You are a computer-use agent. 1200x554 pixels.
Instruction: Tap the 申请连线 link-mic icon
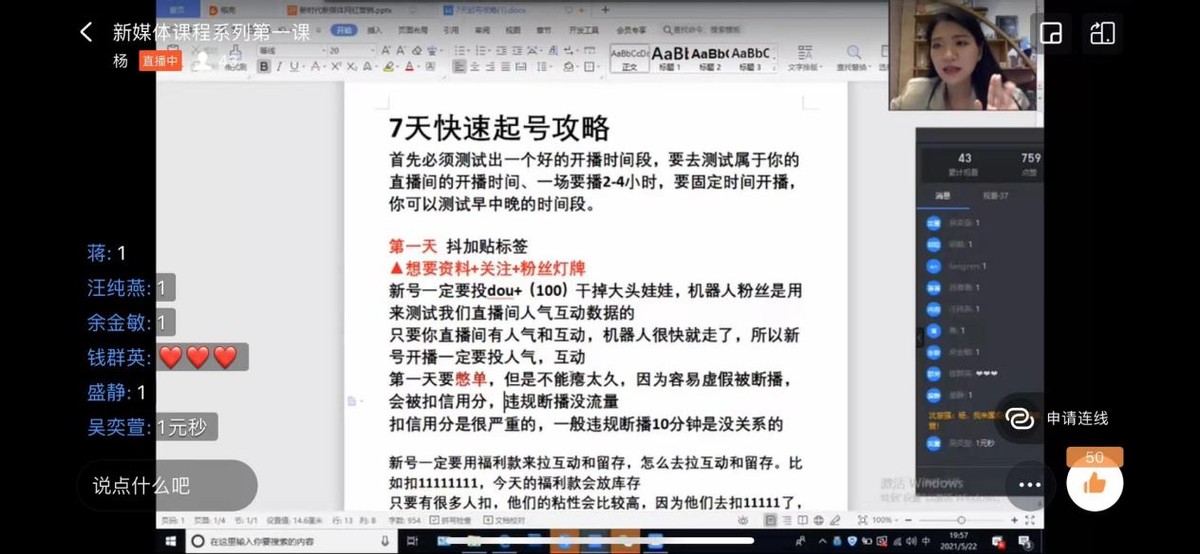[x=1020, y=418]
